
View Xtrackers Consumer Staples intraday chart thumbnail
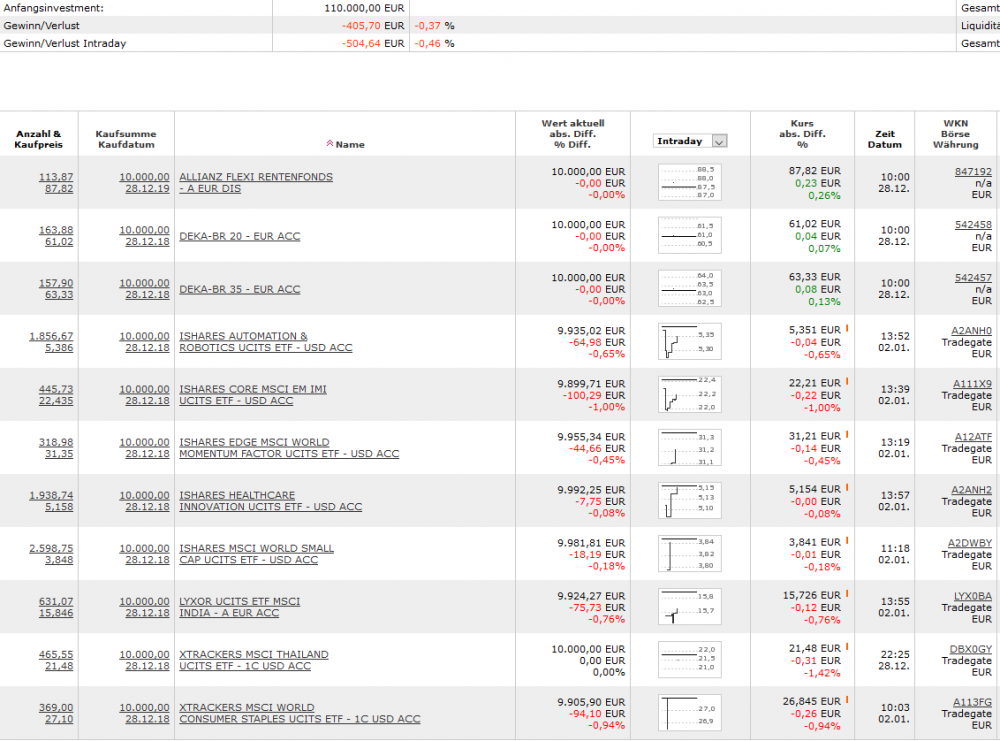coord(689,712)
